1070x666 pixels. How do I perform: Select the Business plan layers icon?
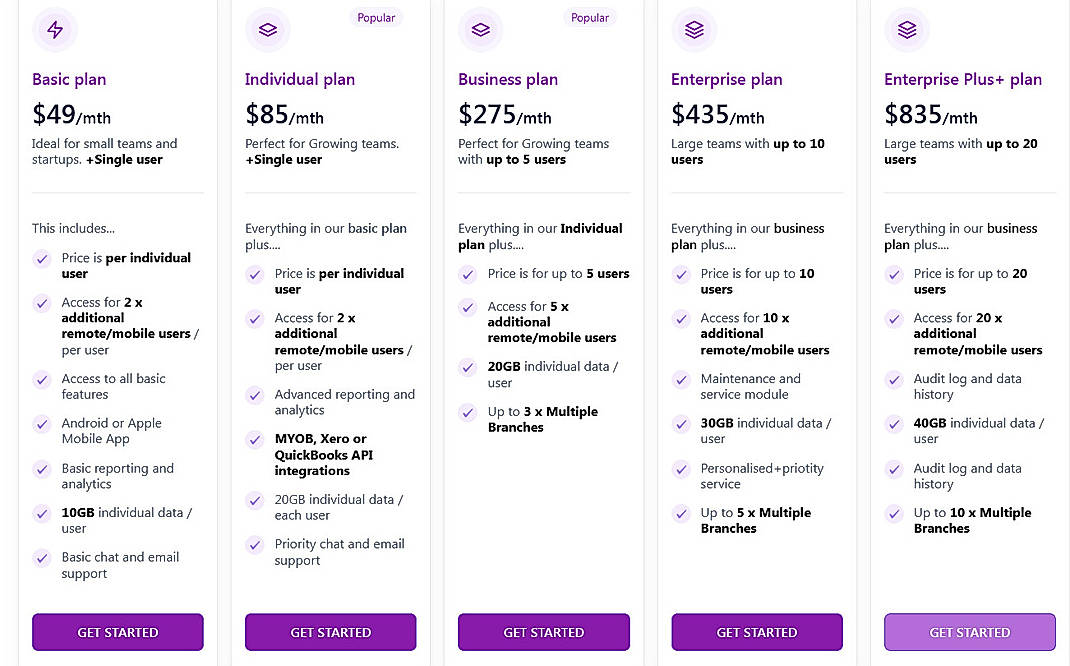[480, 30]
